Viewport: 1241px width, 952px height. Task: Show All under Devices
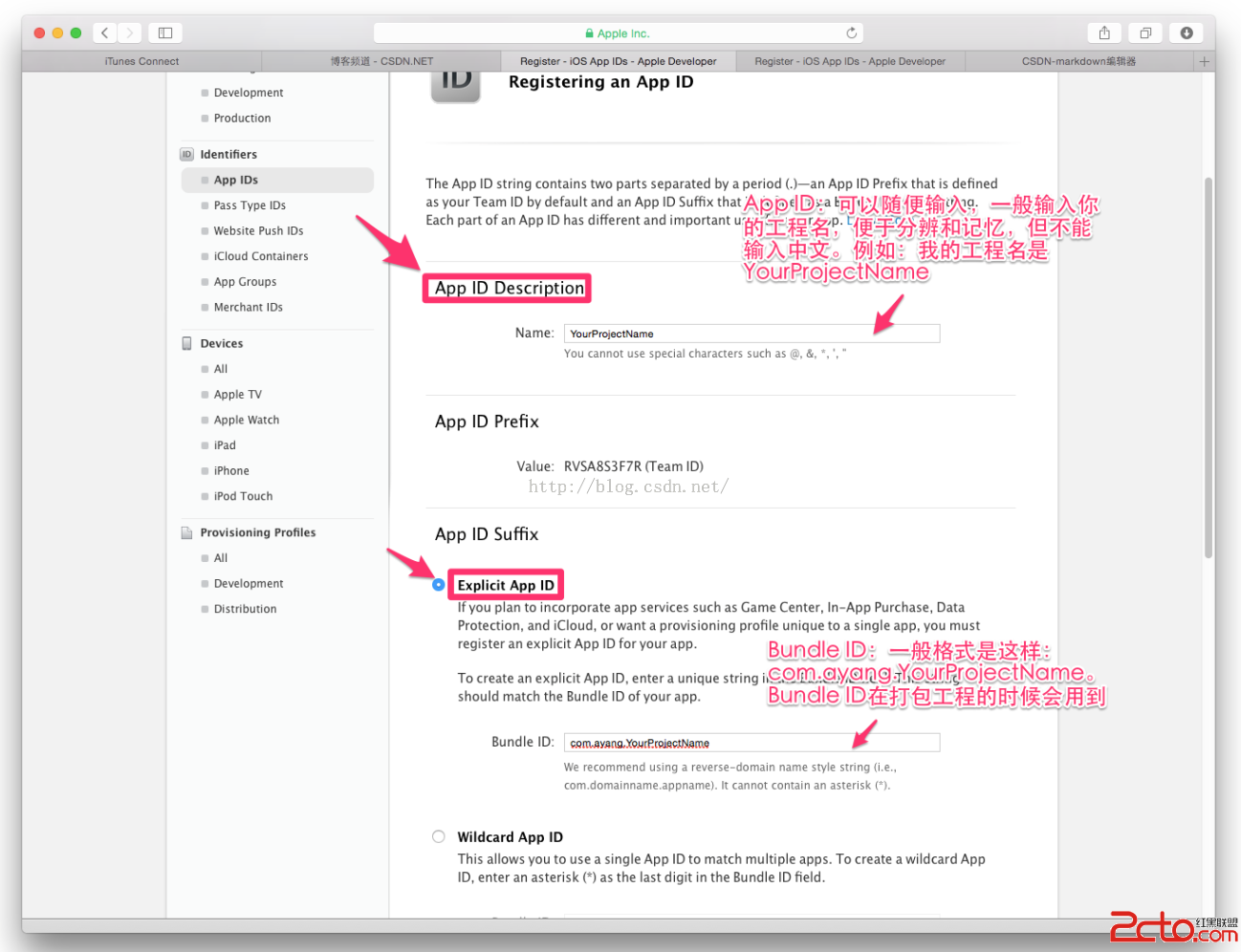[221, 369]
